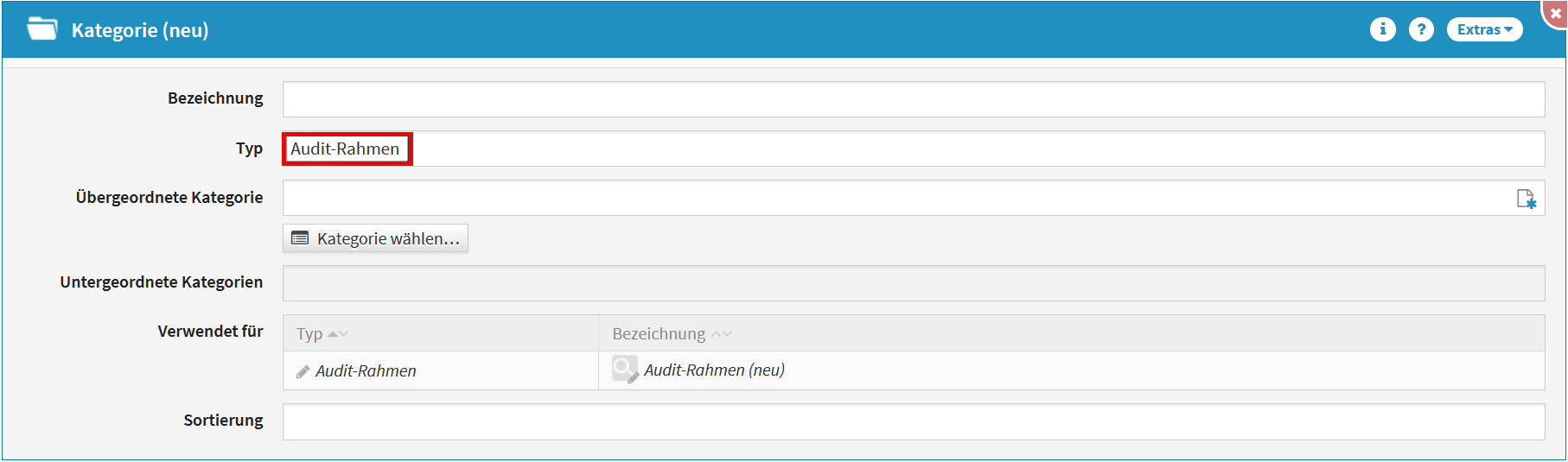The width and height of the screenshot is (1568, 462).
Task: Expand the Extras dropdown menu
Action: coord(1484,29)
